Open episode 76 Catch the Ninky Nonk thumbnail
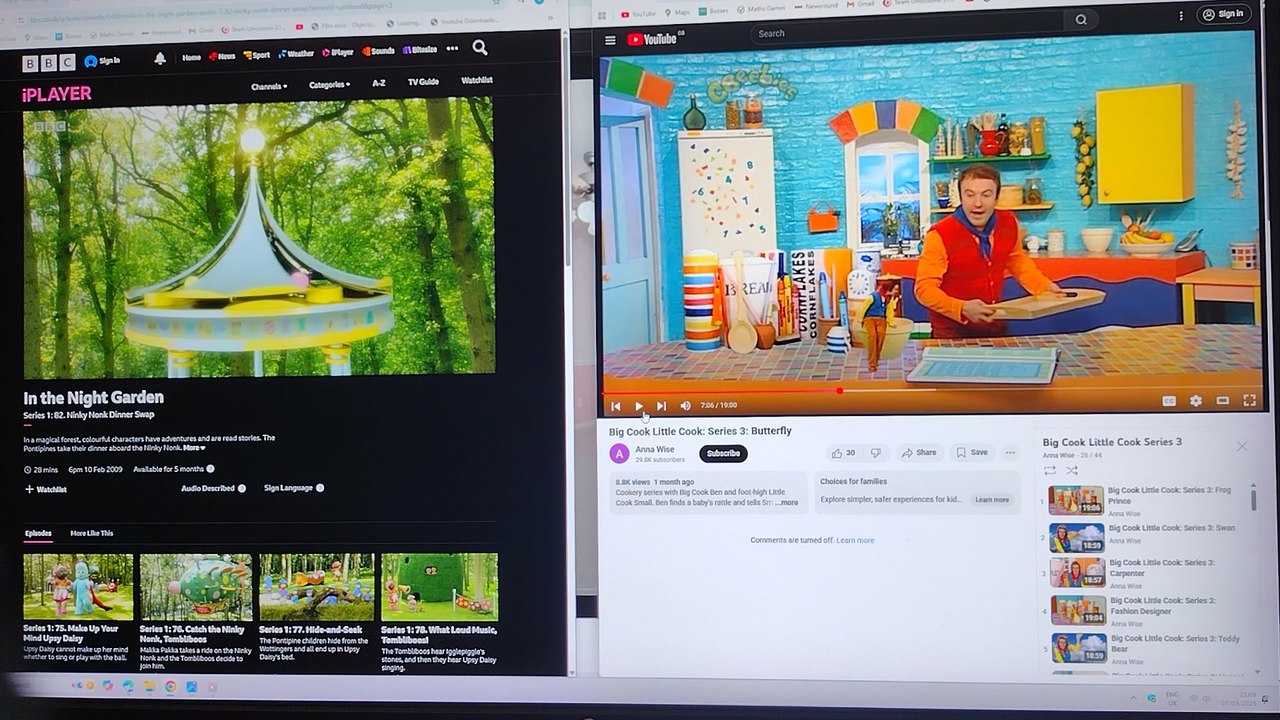 [196, 587]
